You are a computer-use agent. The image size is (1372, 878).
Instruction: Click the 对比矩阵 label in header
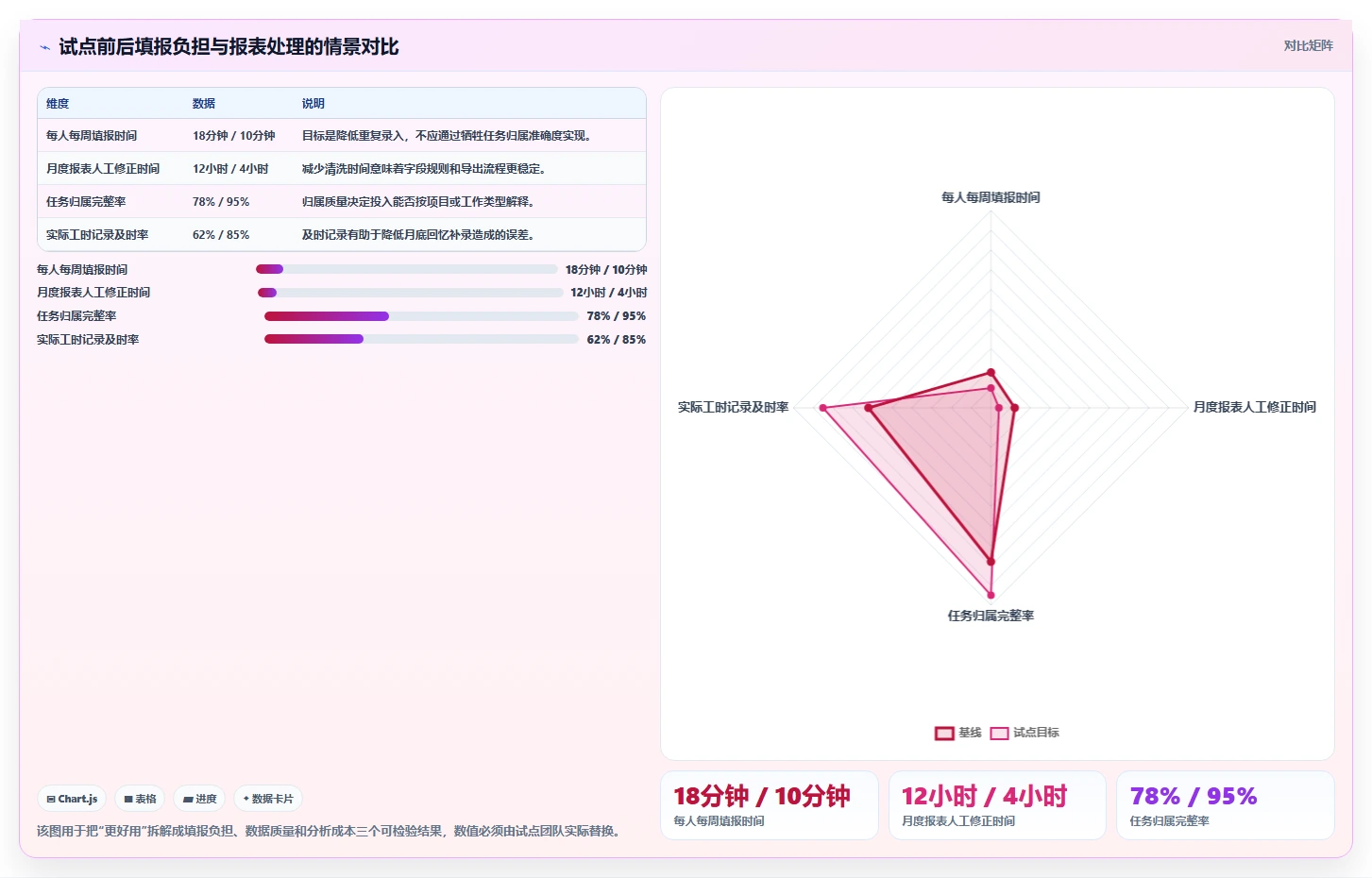pos(1308,45)
